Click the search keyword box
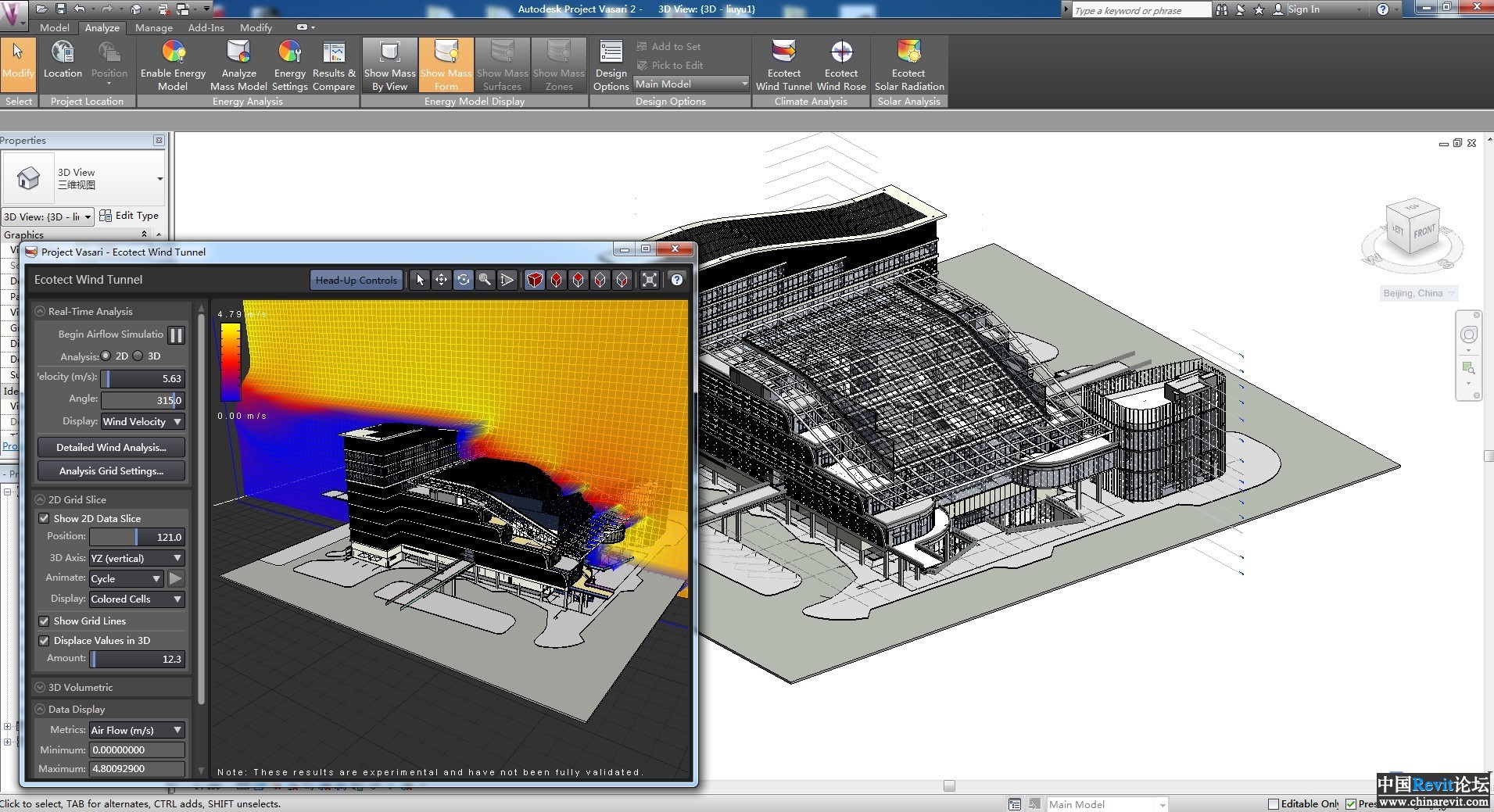The width and height of the screenshot is (1494, 812). click(1141, 10)
